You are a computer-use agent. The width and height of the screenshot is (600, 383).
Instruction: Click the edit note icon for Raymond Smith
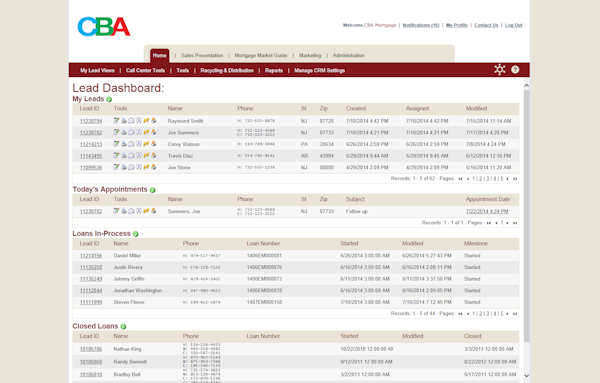pos(116,121)
